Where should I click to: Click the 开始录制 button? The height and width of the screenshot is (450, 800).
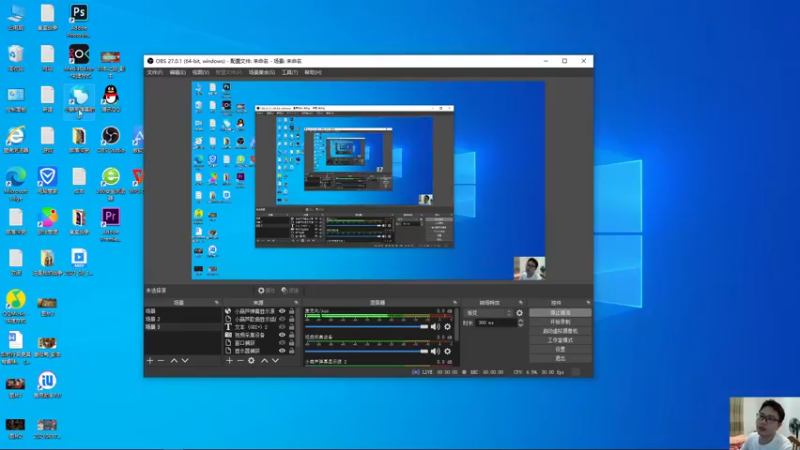click(560, 321)
